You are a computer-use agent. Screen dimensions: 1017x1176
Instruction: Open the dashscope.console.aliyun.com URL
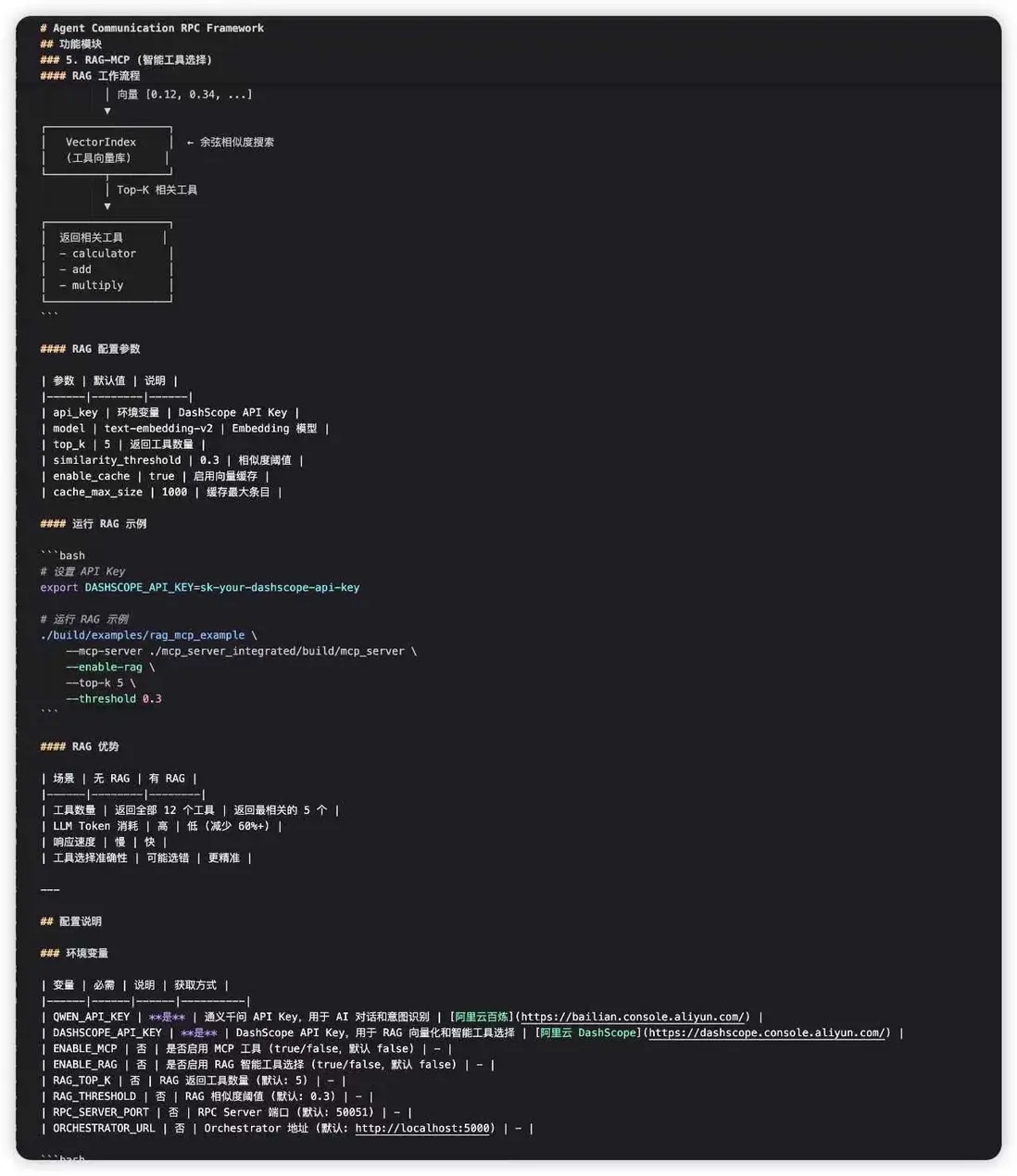769,1032
